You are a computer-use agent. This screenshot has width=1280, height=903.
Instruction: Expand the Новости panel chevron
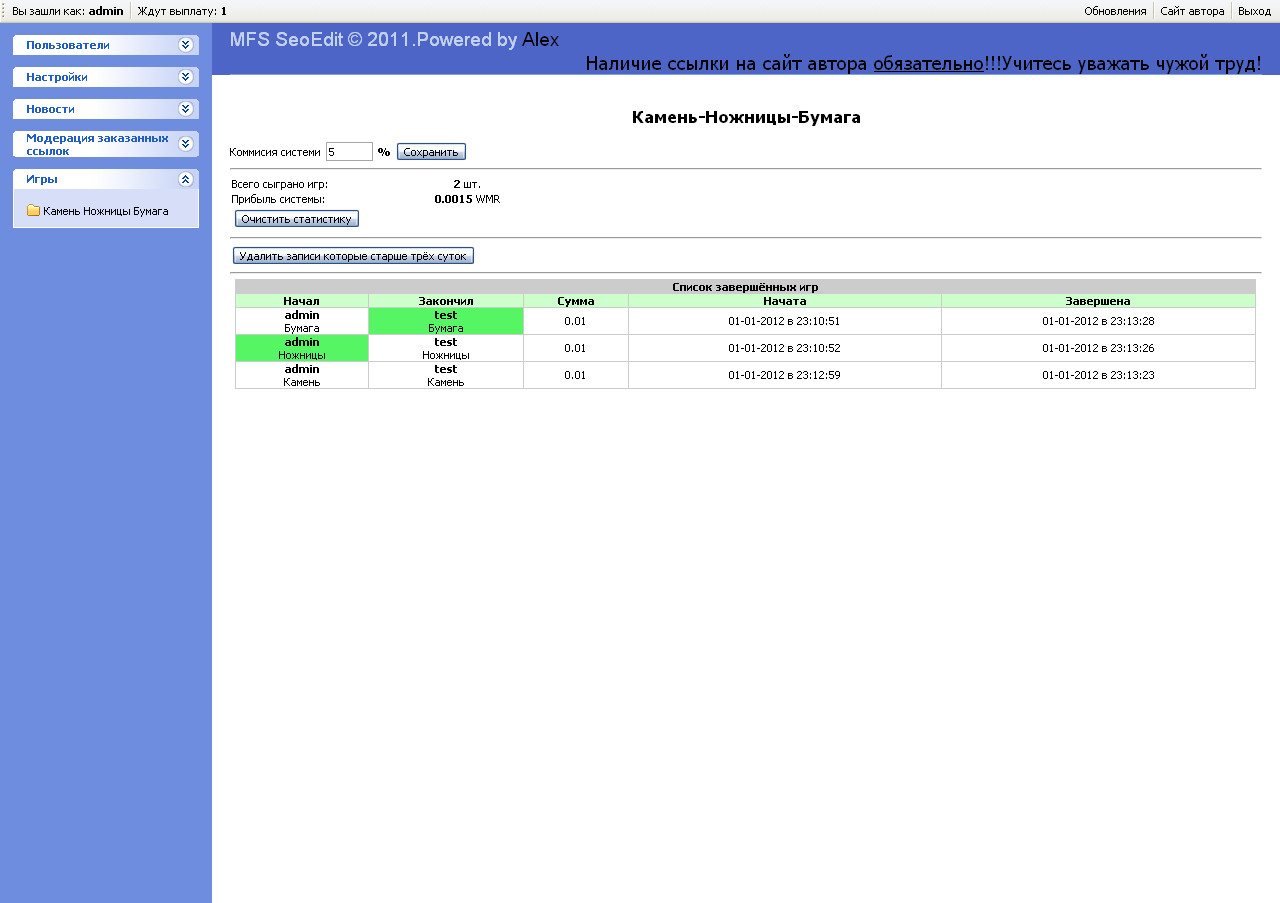pyautogui.click(x=185, y=109)
